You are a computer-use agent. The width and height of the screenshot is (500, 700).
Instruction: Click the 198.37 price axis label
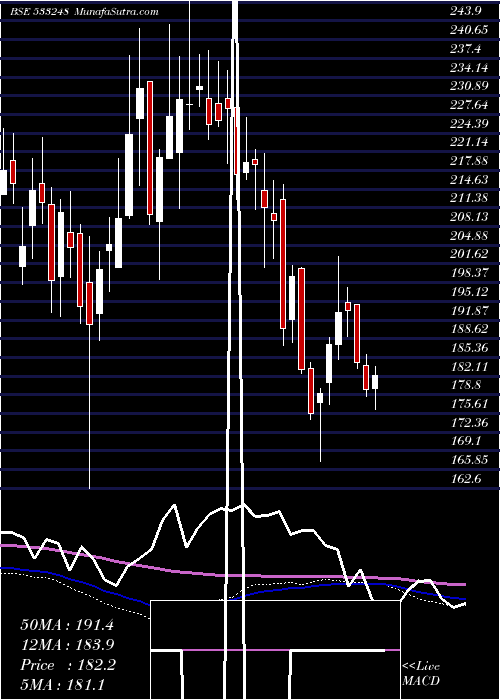coord(469,273)
